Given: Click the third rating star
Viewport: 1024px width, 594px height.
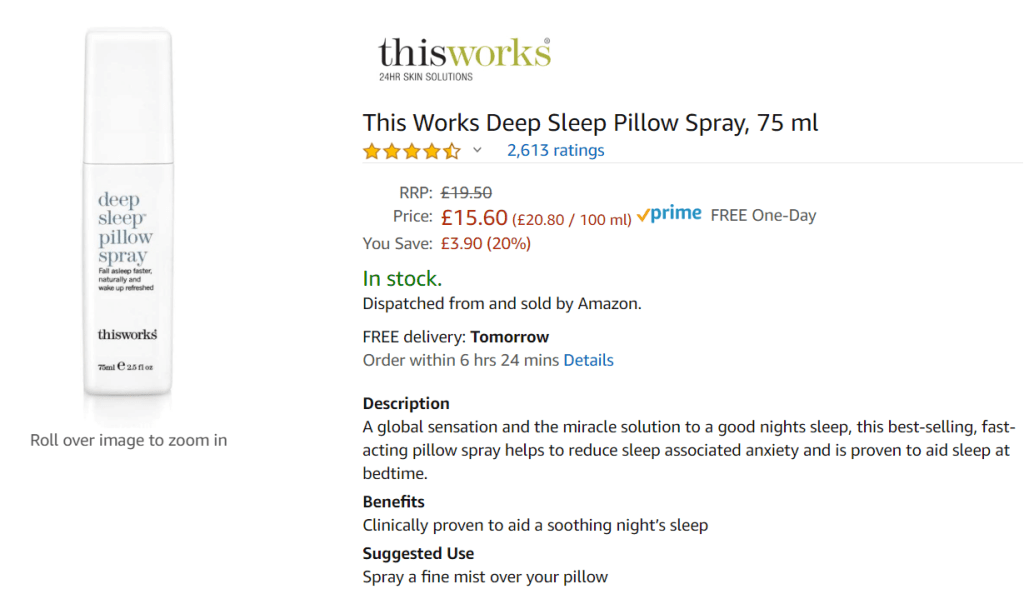Looking at the screenshot, I should pyautogui.click(x=412, y=150).
